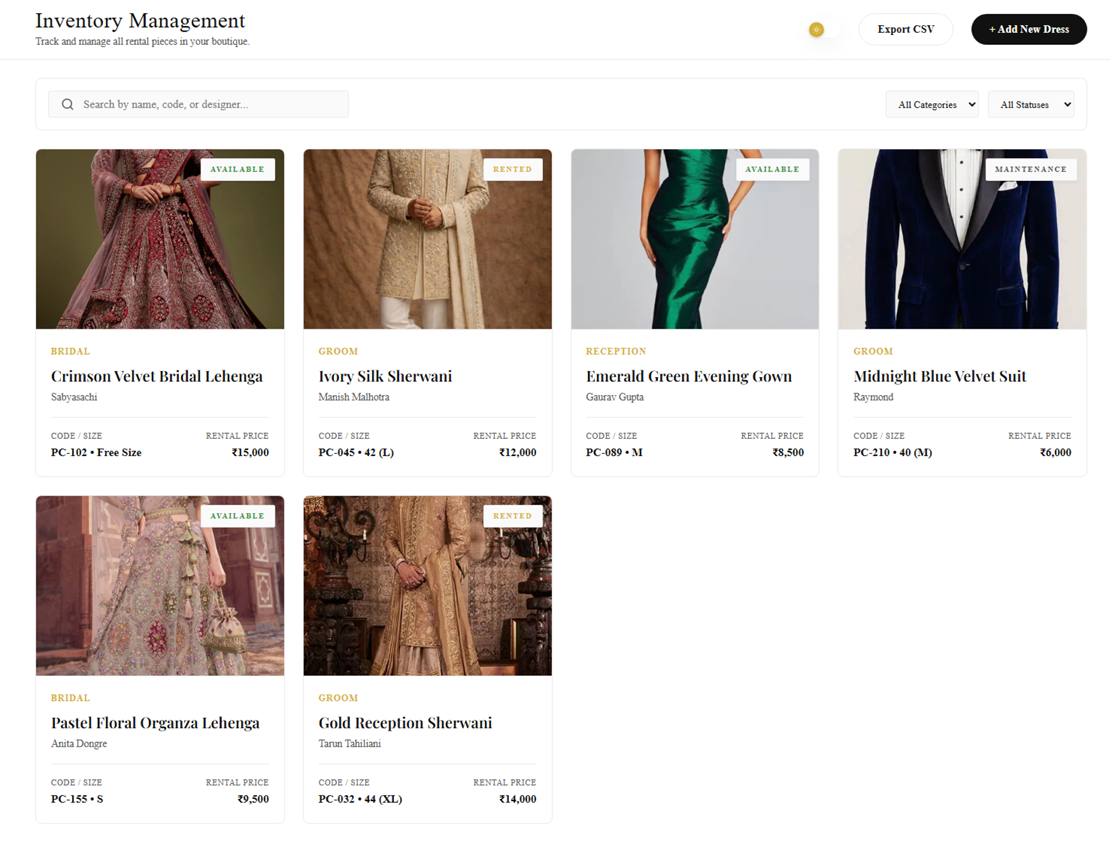1110x842 pixels.
Task: Click the Add New Dress button
Action: point(1029,29)
